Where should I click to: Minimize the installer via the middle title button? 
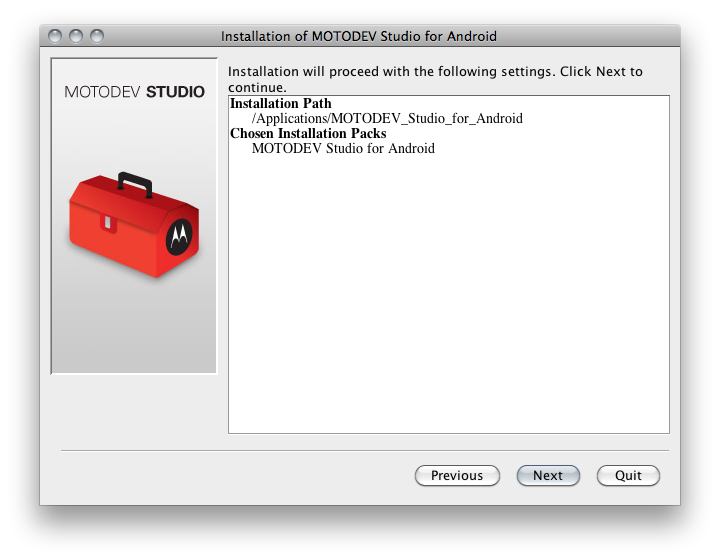[76, 36]
